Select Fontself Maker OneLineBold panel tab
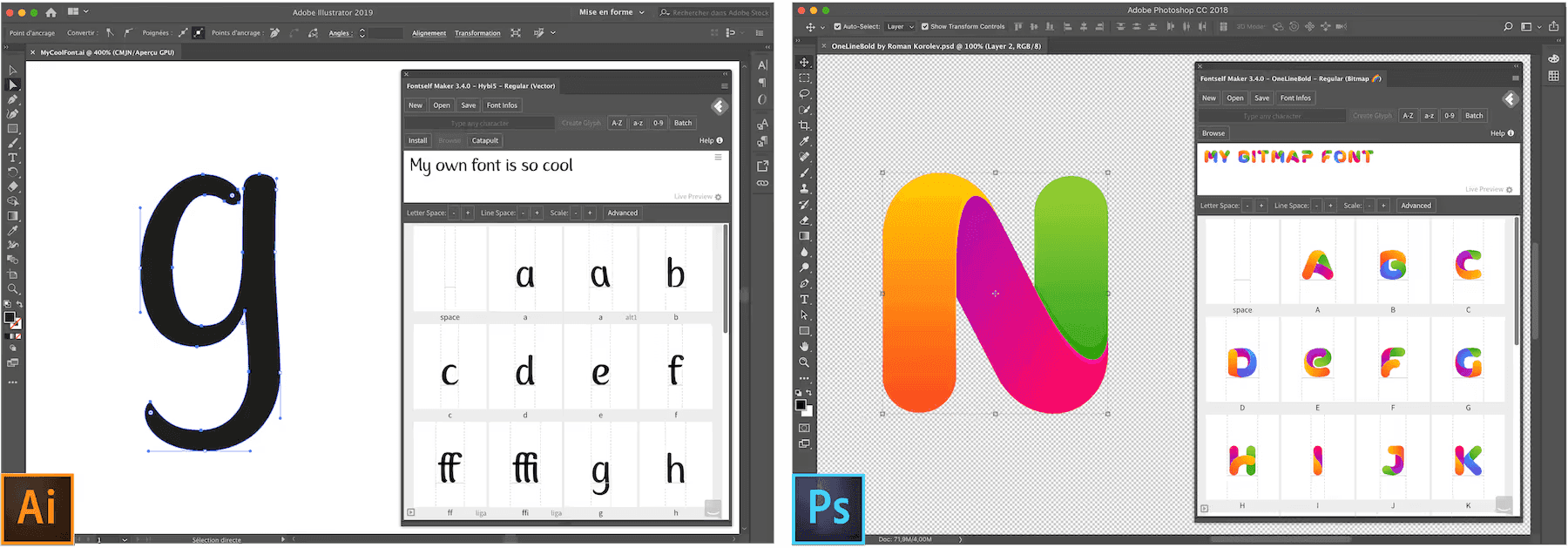The height and width of the screenshot is (548, 1568). [x=1291, y=78]
